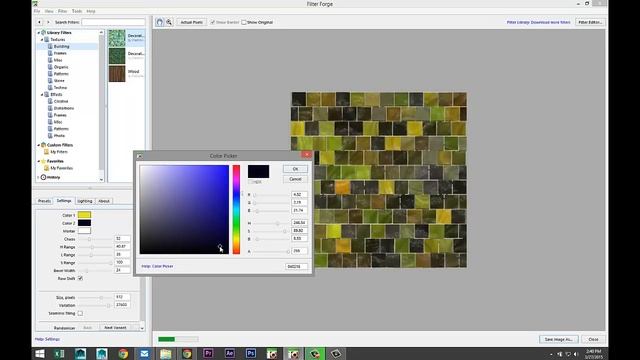Image resolution: width=640 pixels, height=360 pixels.
Task: Select the hand pan tool in preview toolbar
Action: point(160,22)
